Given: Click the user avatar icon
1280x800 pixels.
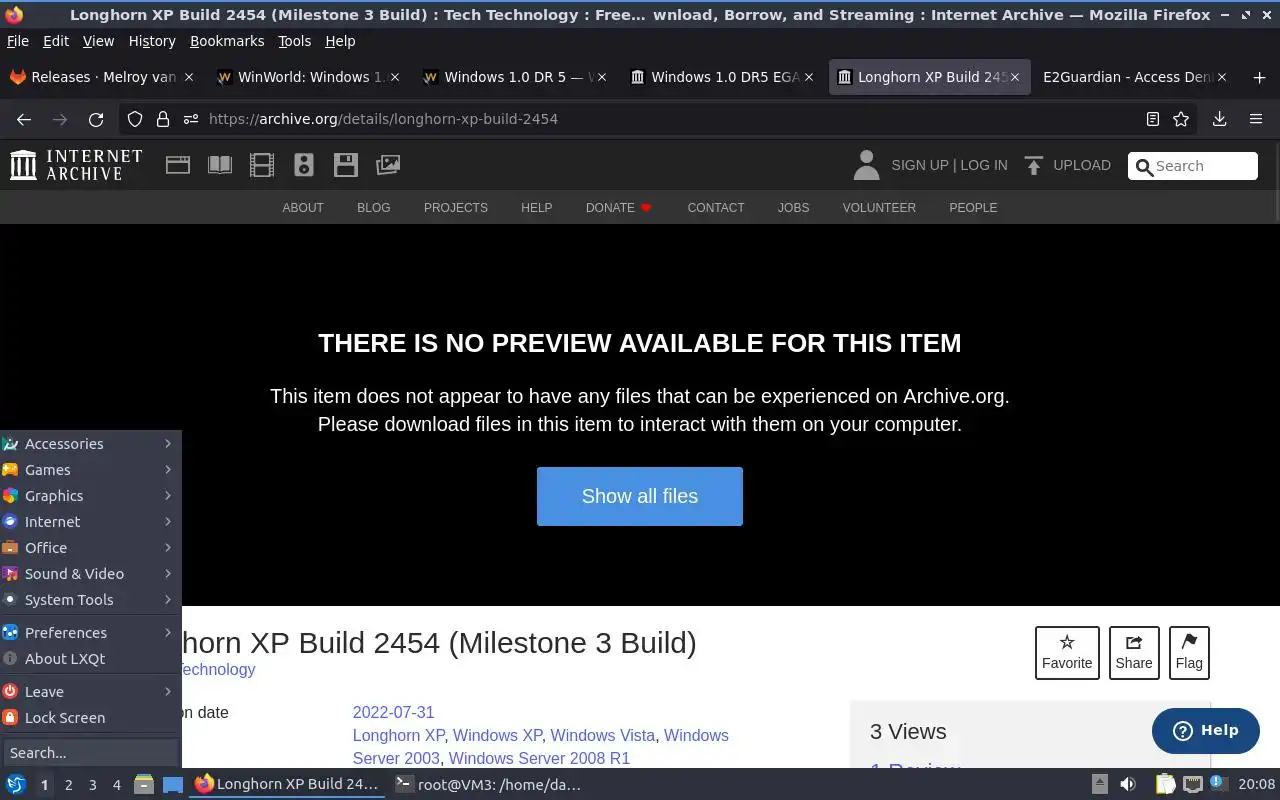Looking at the screenshot, I should tap(866, 165).
